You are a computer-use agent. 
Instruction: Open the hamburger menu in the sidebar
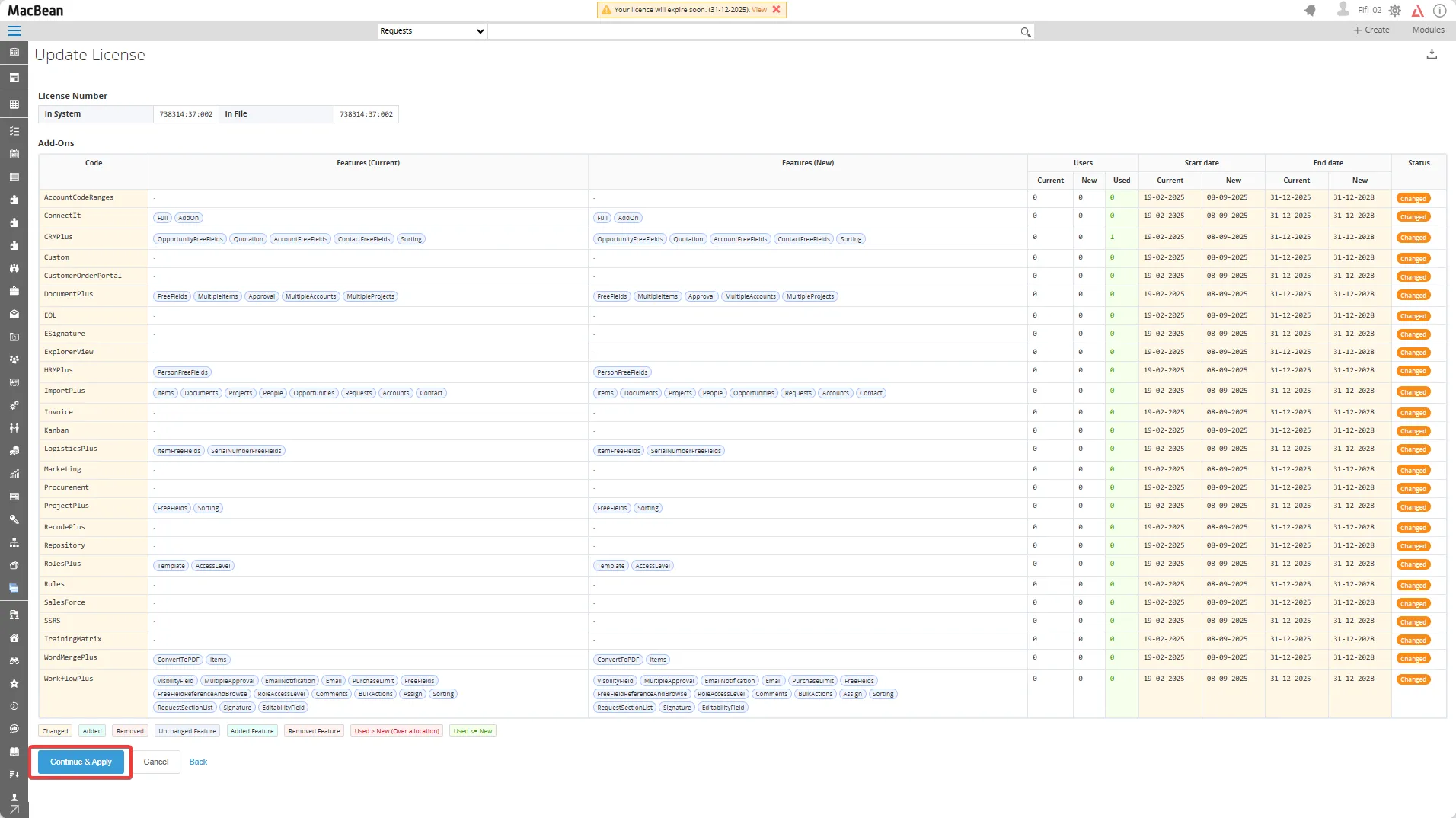(x=14, y=31)
